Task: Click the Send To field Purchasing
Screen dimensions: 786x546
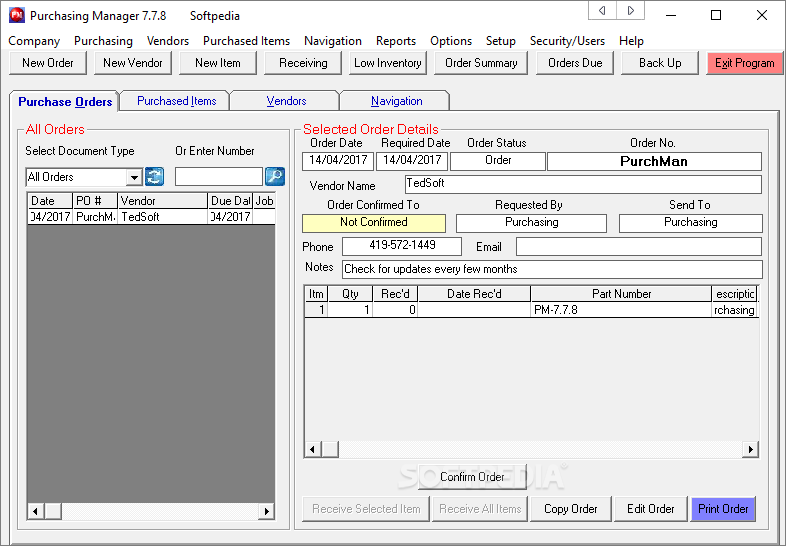Action: point(690,223)
